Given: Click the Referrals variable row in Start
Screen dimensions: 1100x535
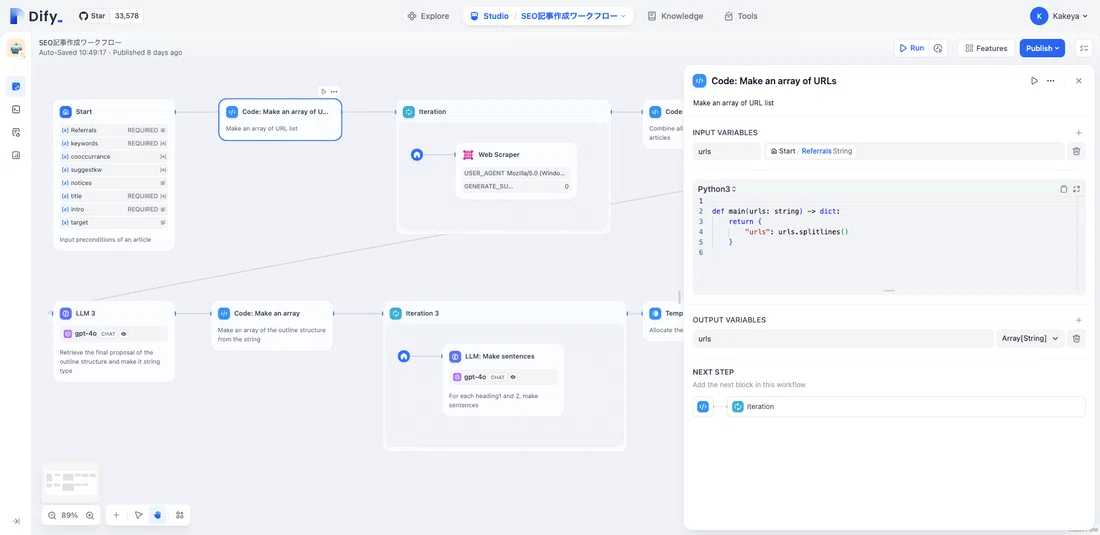Looking at the screenshot, I should [x=114, y=130].
